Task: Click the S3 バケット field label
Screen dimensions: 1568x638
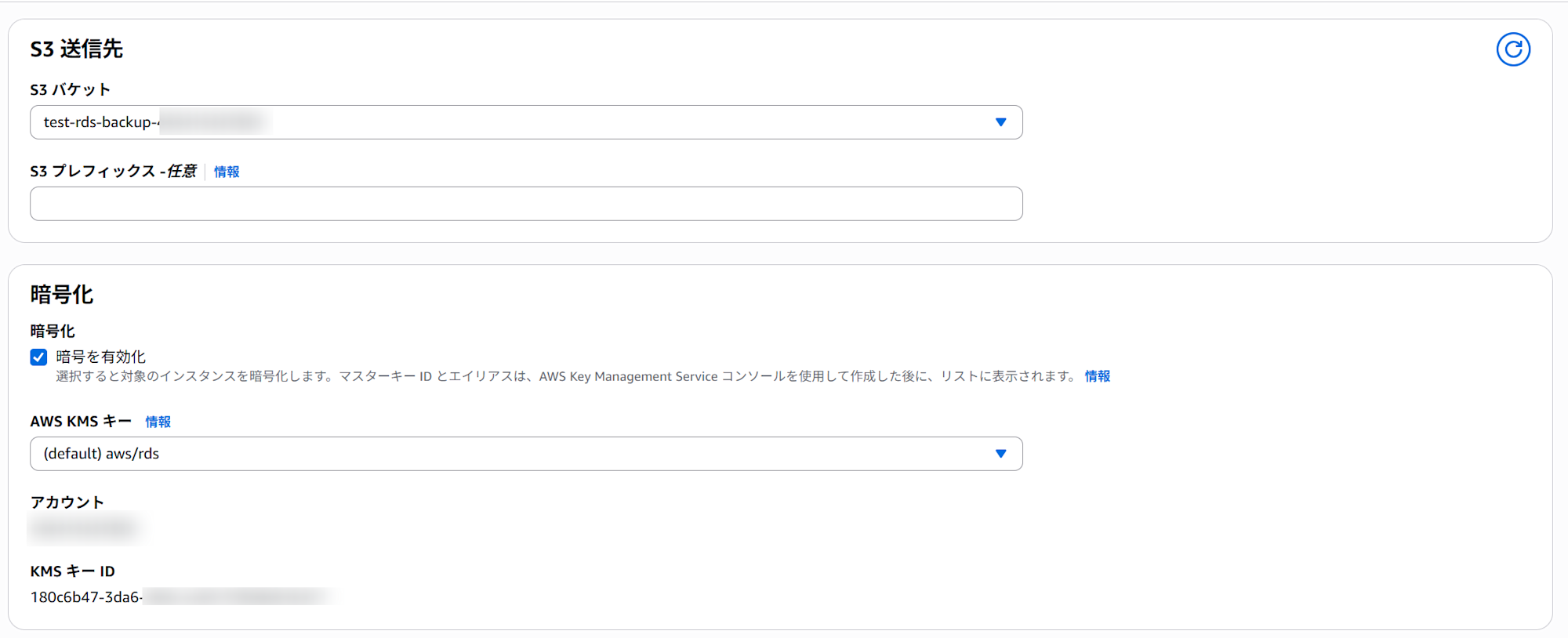Action: coord(70,90)
